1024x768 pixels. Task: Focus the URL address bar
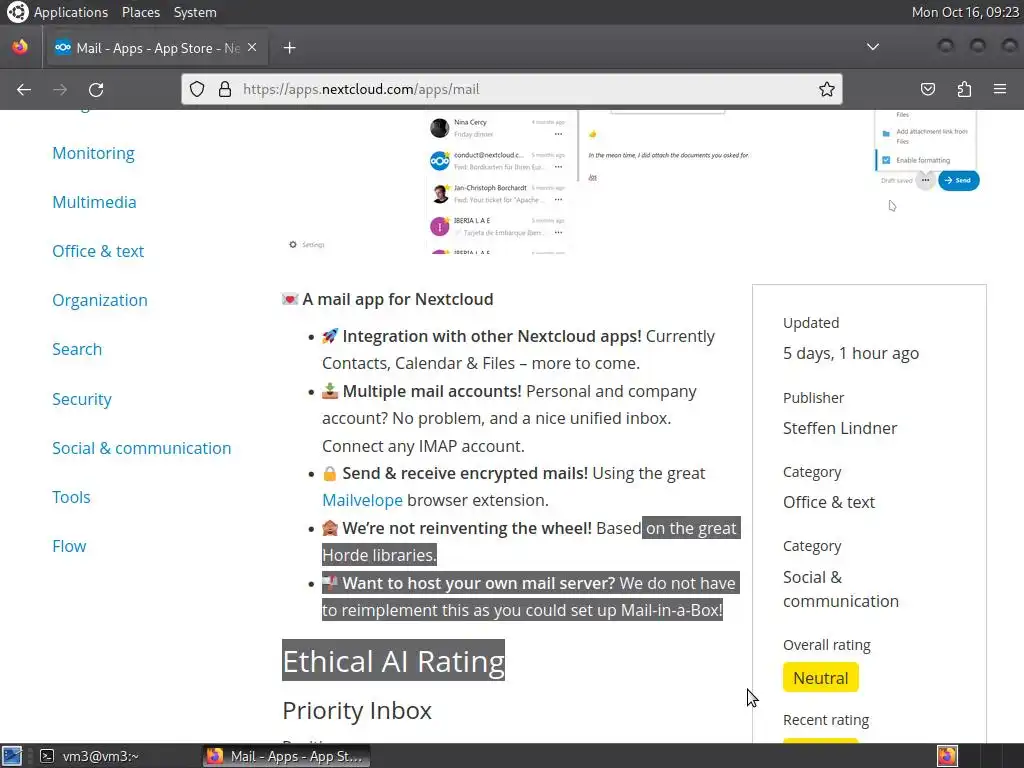511,89
